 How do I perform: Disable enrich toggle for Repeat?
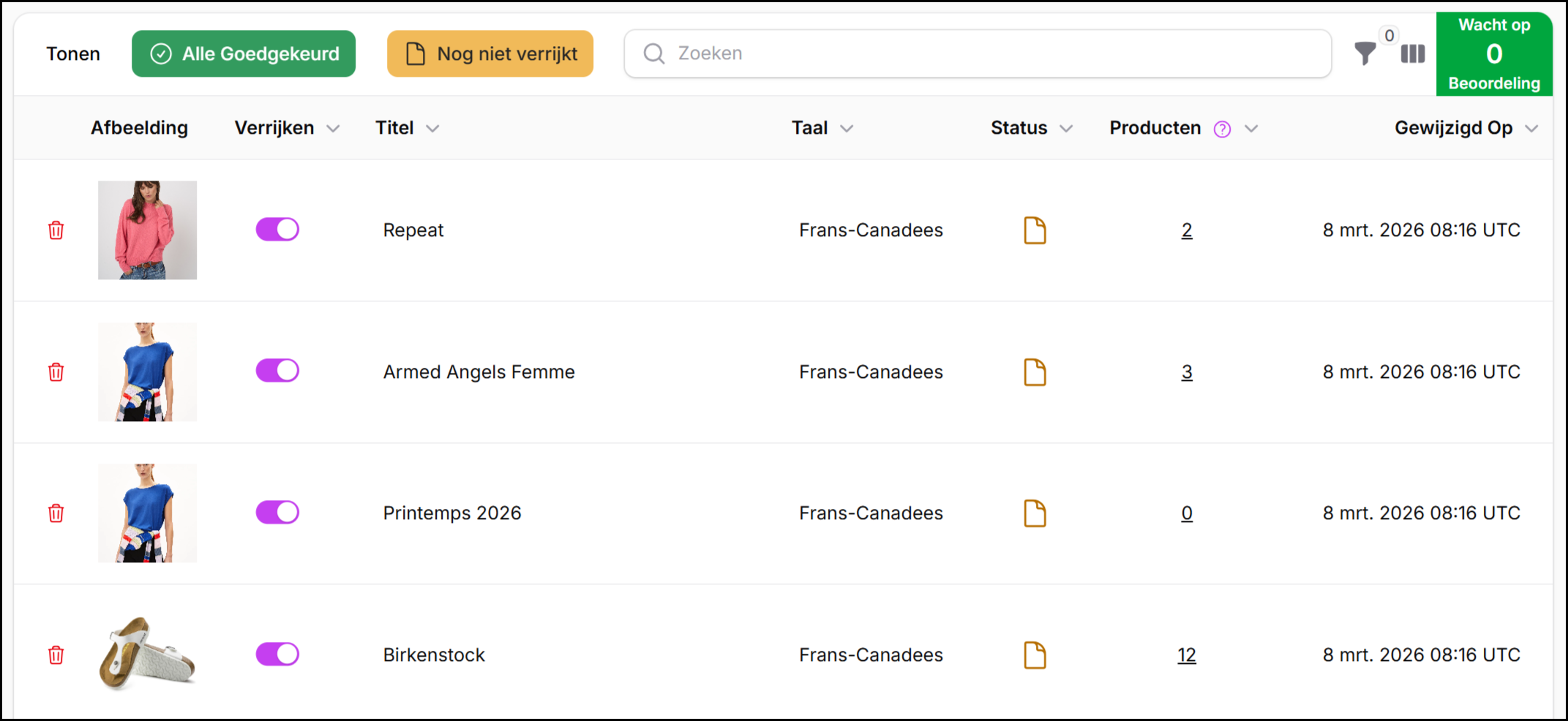point(277,230)
